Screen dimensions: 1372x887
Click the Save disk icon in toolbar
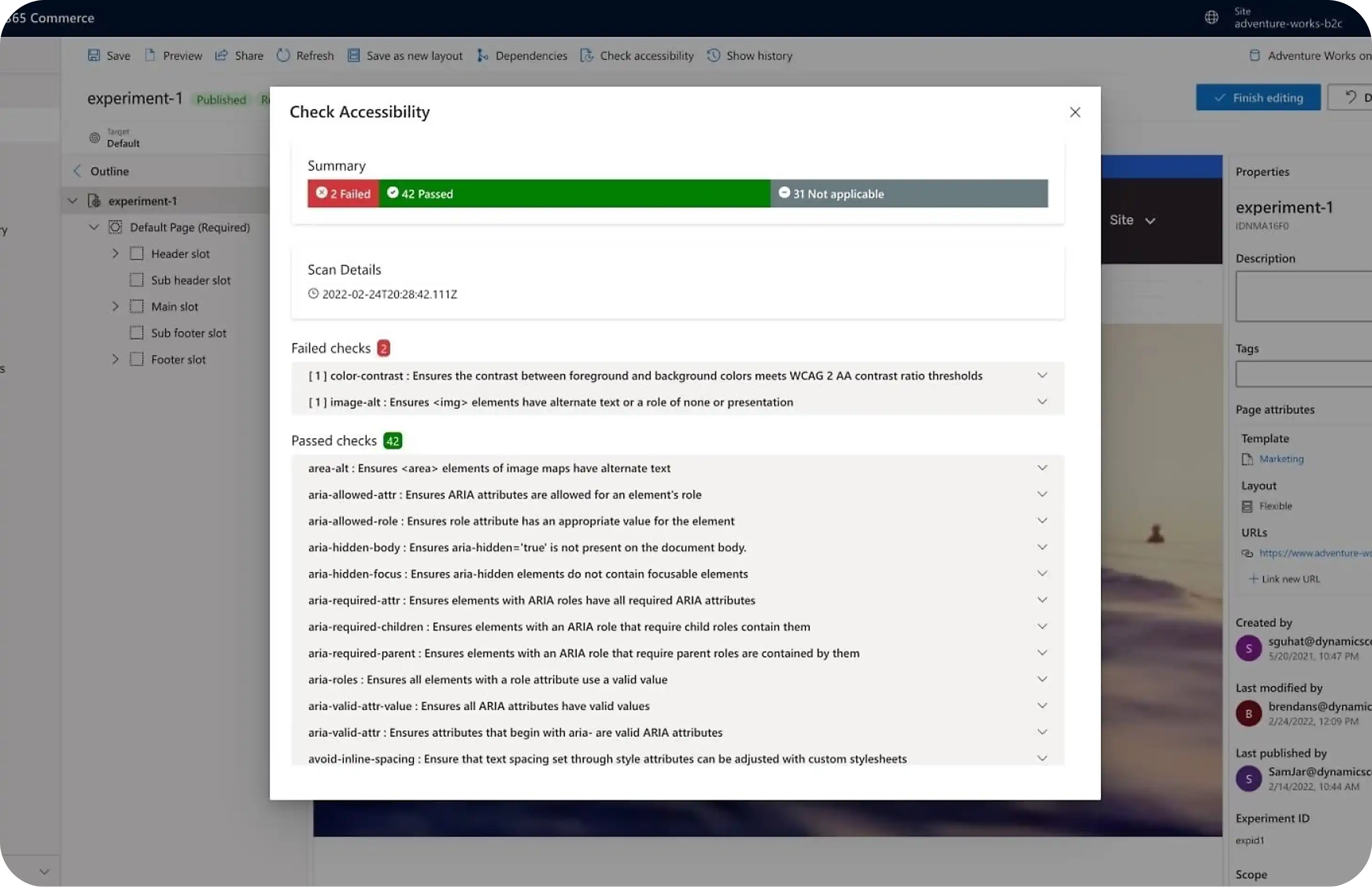pos(94,55)
